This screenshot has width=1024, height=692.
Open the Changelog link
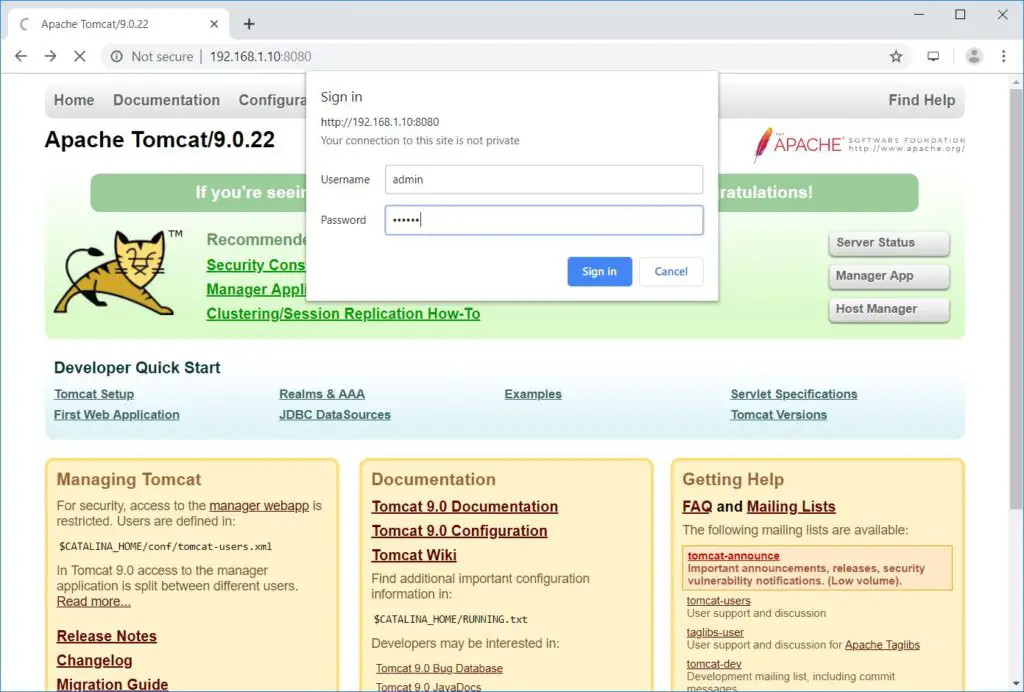[x=94, y=661]
